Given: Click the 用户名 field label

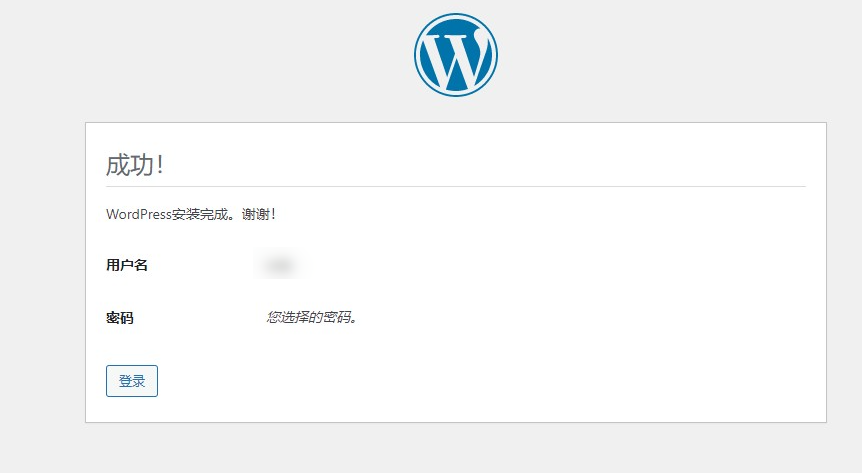Looking at the screenshot, I should click(x=127, y=266).
